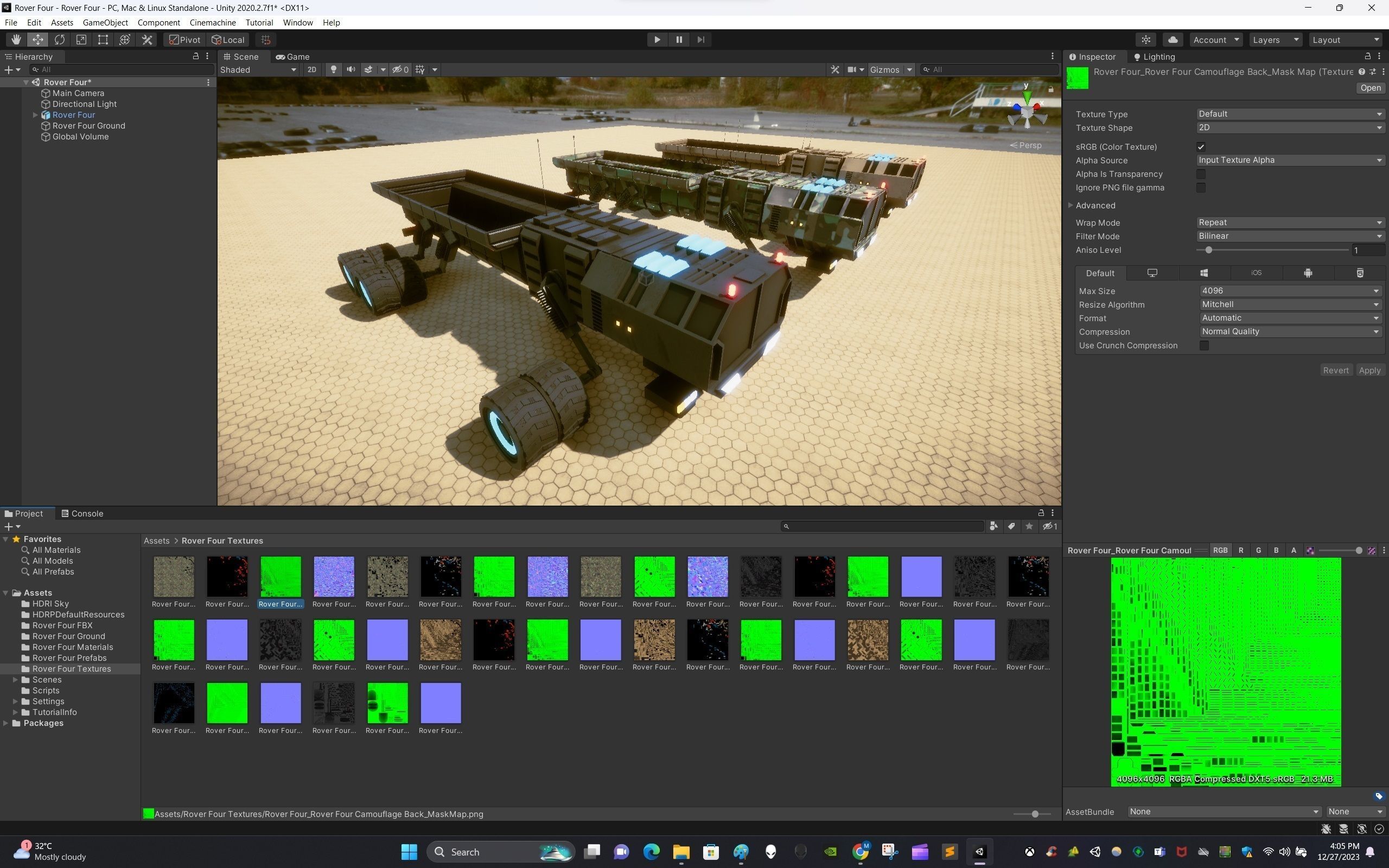The height and width of the screenshot is (868, 1389).
Task: Click the Apply button
Action: [1369, 371]
